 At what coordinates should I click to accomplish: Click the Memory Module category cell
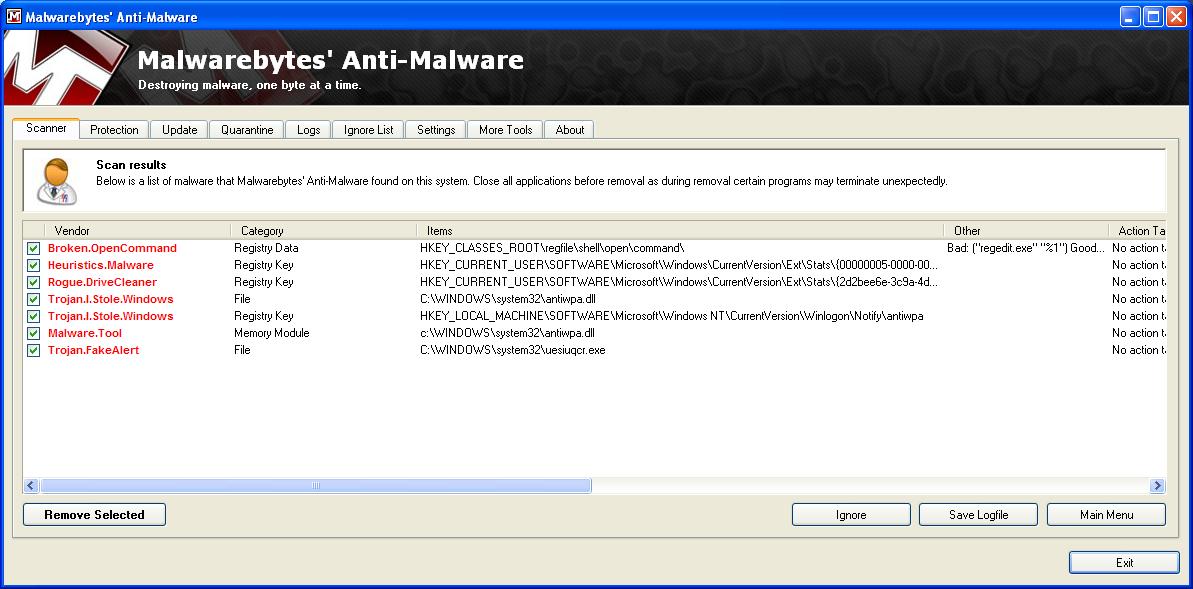(x=272, y=333)
